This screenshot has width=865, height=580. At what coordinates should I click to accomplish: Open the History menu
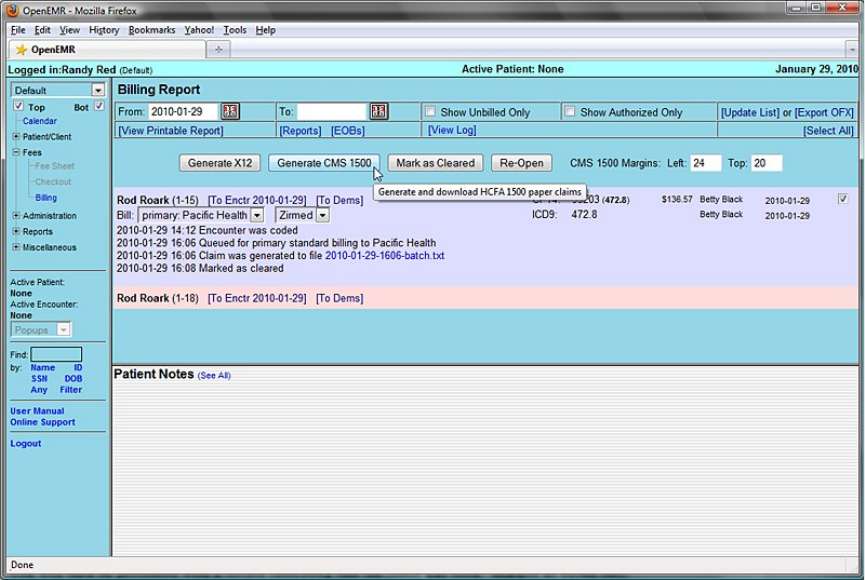[x=104, y=30]
